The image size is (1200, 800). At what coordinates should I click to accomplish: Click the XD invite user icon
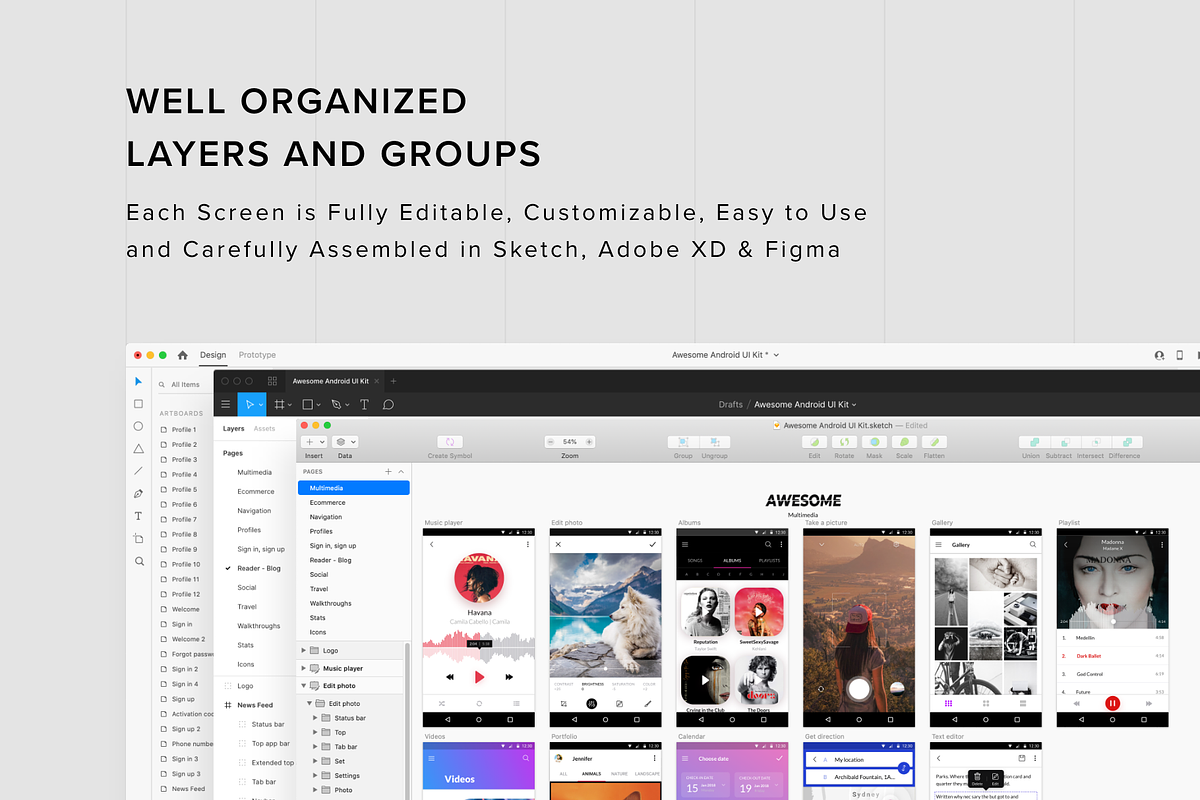[x=1159, y=355]
